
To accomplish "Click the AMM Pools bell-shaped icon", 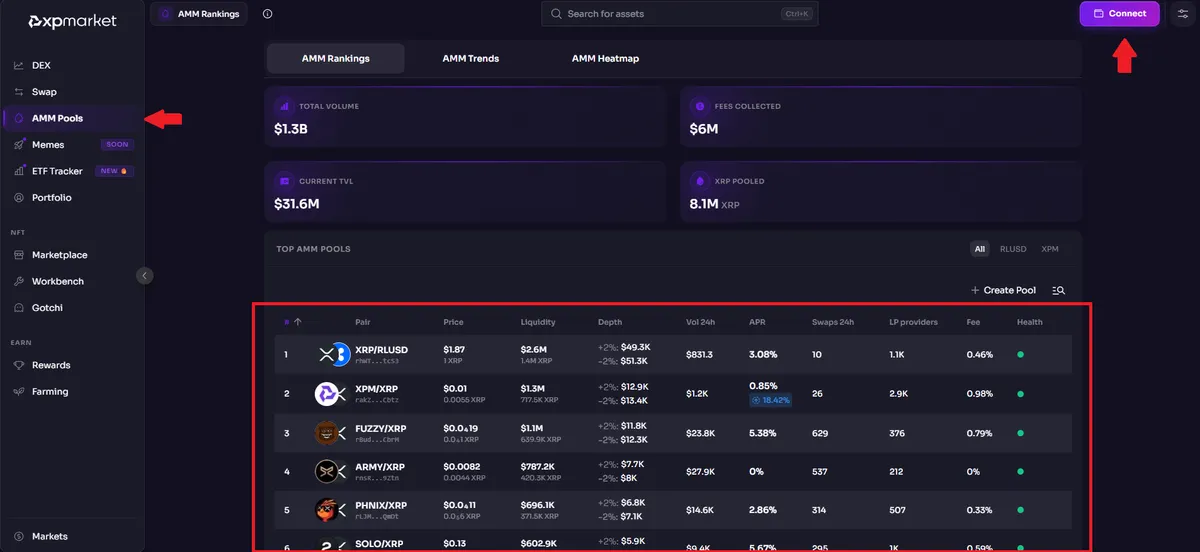I will click(x=18, y=118).
